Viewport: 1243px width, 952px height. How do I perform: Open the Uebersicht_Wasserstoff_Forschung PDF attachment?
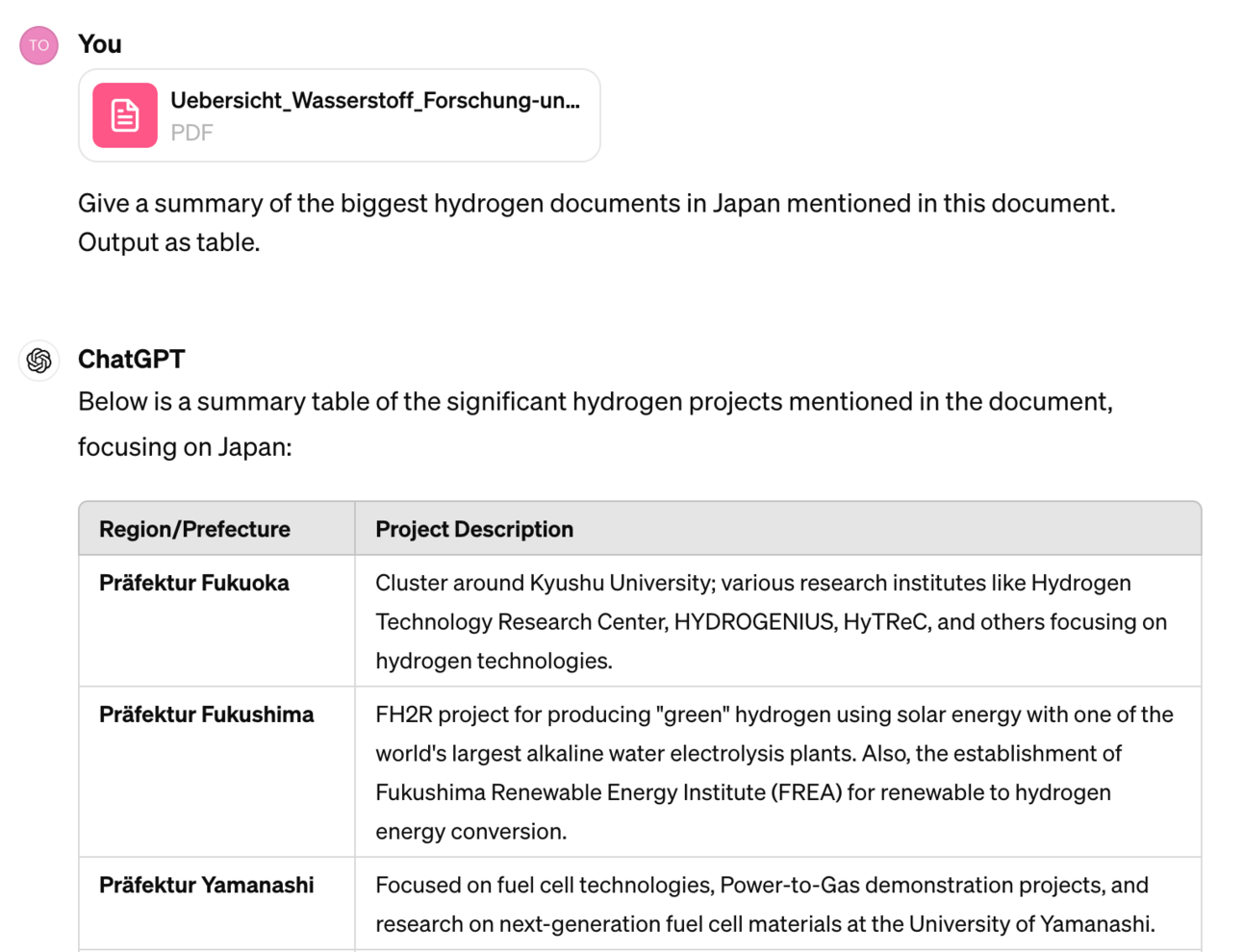click(x=340, y=115)
